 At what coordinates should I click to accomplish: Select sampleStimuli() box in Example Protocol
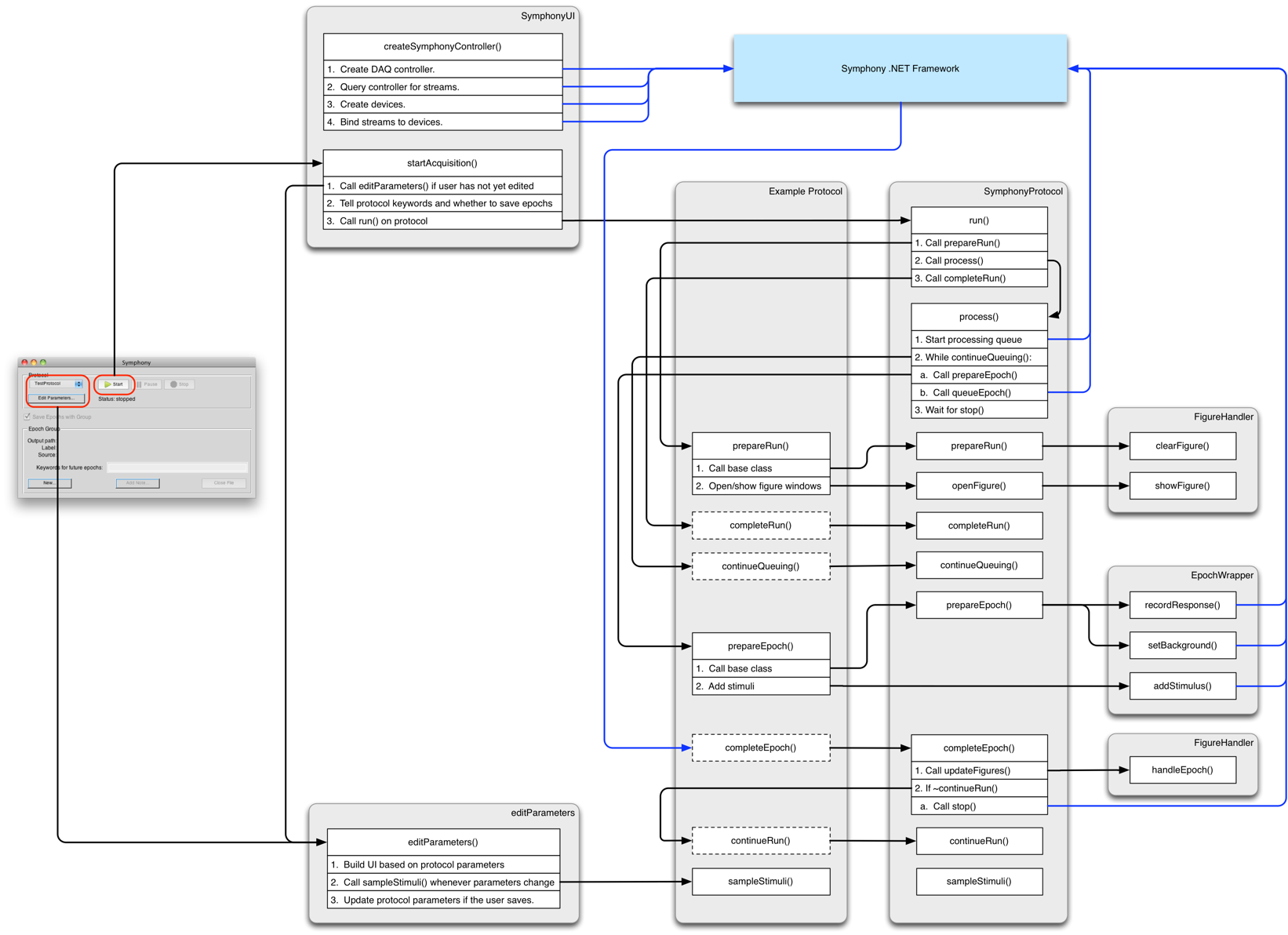click(761, 882)
